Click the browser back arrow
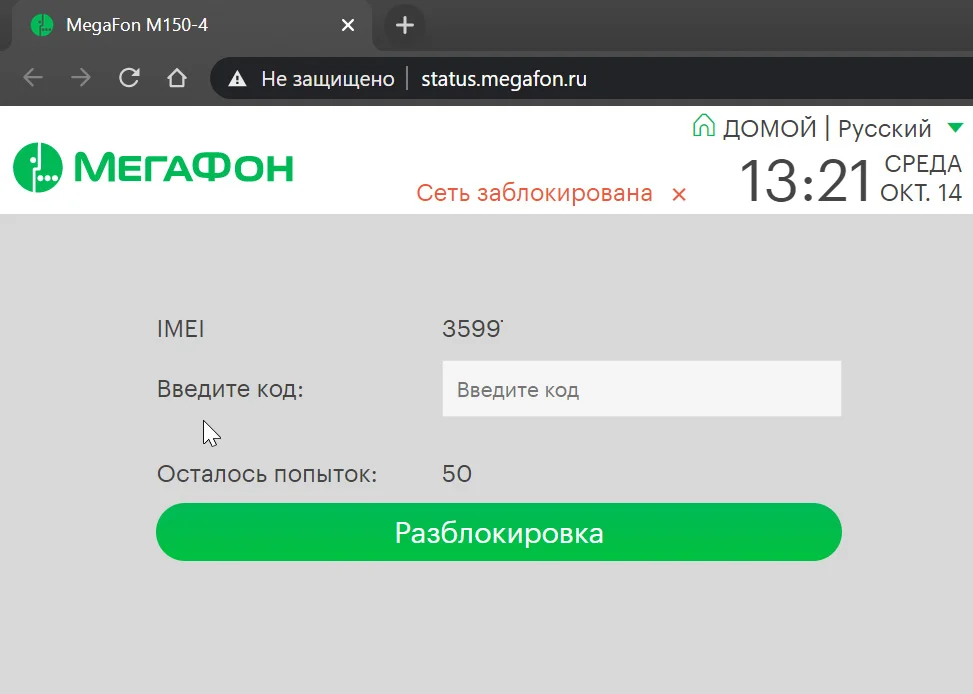Image resolution: width=973 pixels, height=694 pixels. [x=33, y=78]
